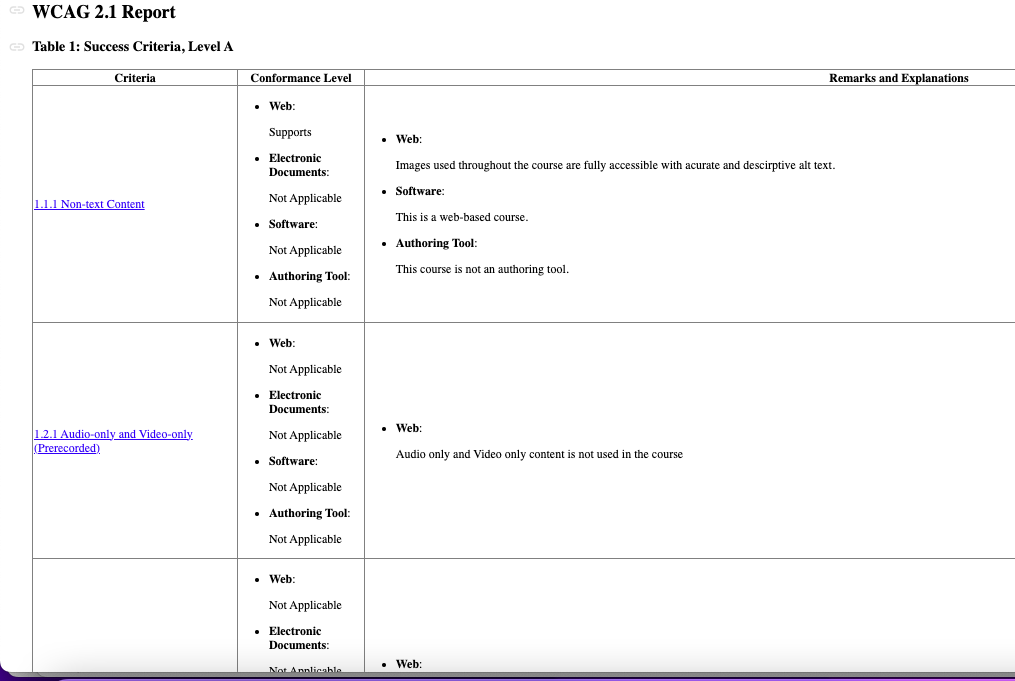Select Table 1: Success Criteria, Level A heading
Screen dimensions: 1015x681
tap(133, 47)
